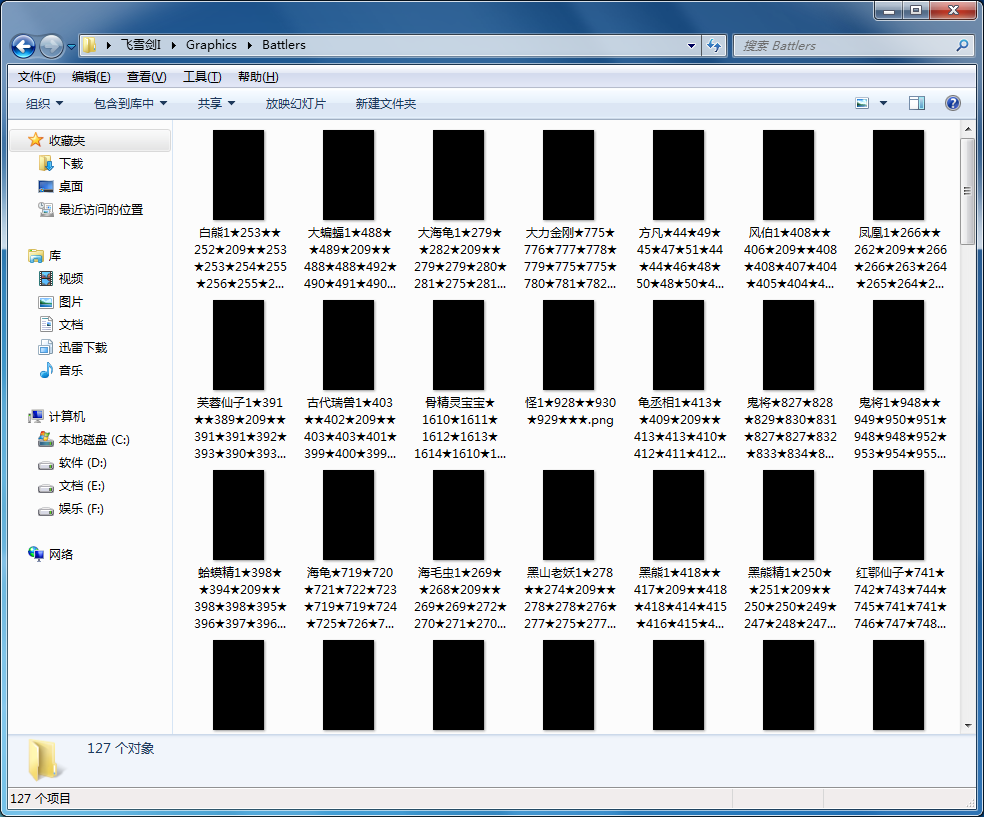The image size is (984, 817).
Task: Open 本地磁盘 (C:) drive
Action: tap(94, 440)
